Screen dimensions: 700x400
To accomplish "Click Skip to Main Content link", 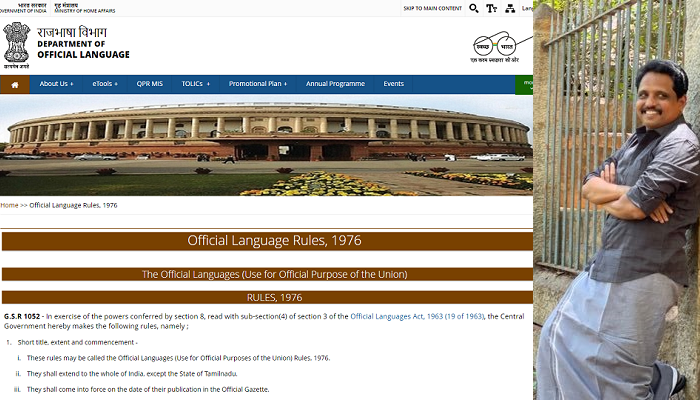I will coord(433,8).
